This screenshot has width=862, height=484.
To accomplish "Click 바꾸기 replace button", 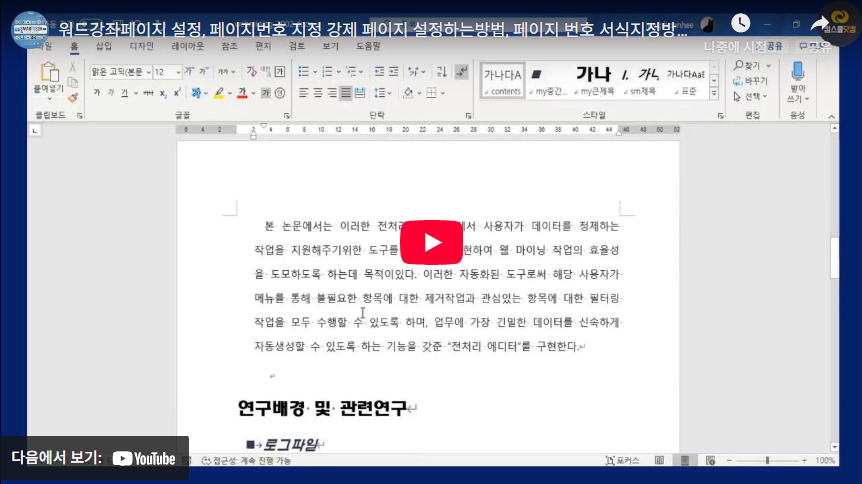I will point(750,81).
